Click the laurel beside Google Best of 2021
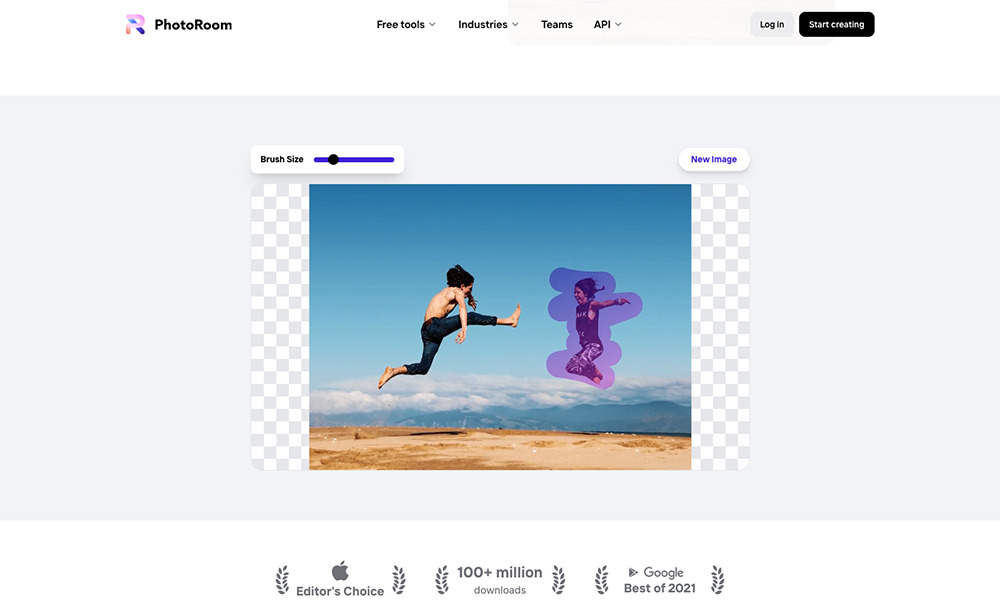The height and width of the screenshot is (608, 1000). (x=602, y=580)
